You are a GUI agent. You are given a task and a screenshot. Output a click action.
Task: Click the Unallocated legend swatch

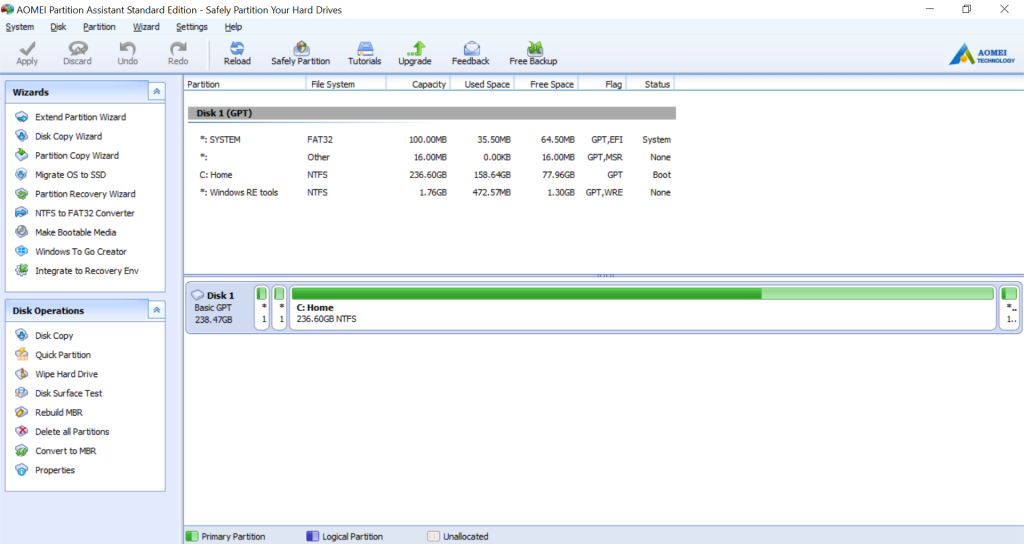point(434,536)
